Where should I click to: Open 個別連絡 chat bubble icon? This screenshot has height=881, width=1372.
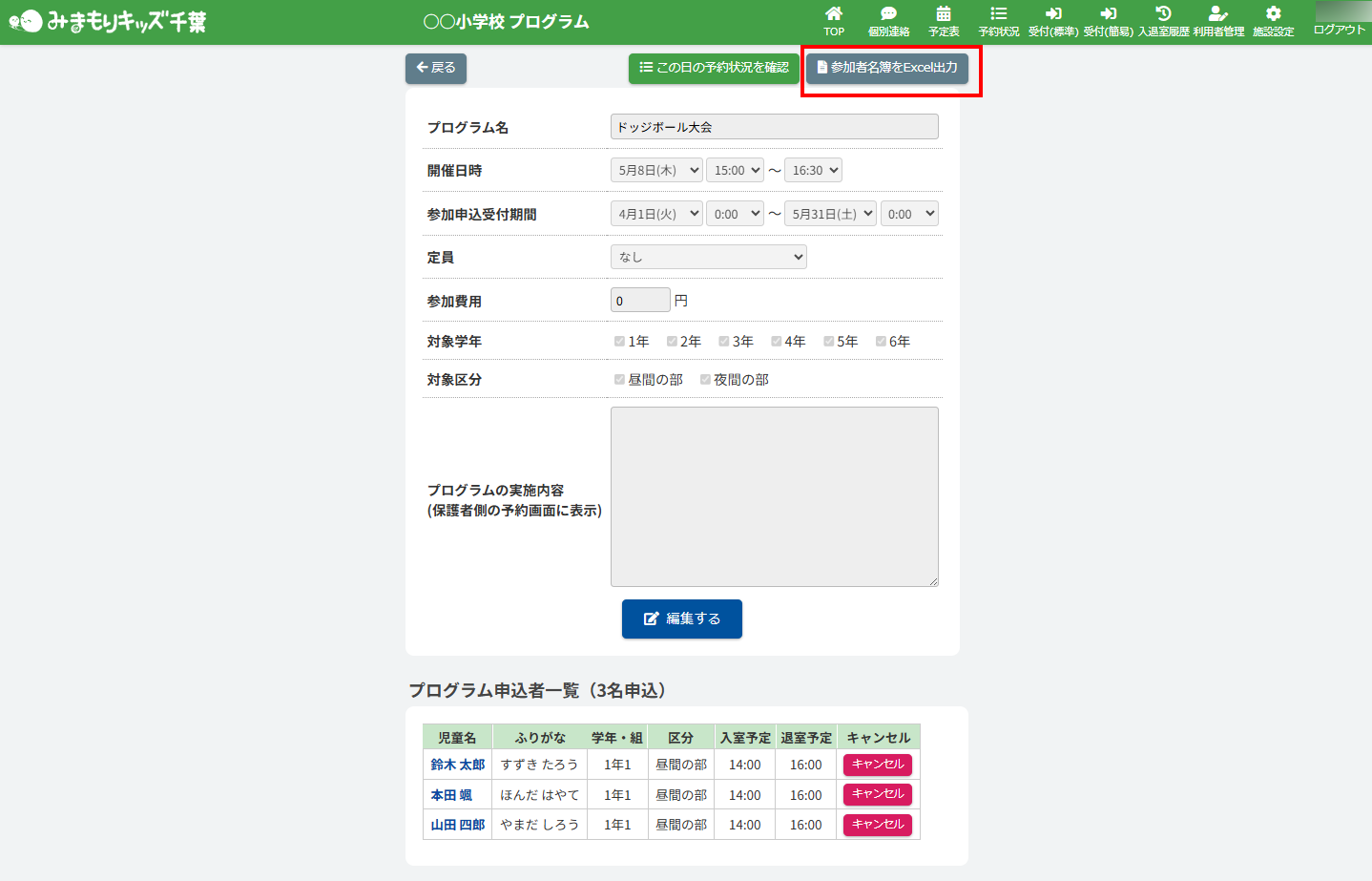[x=888, y=14]
